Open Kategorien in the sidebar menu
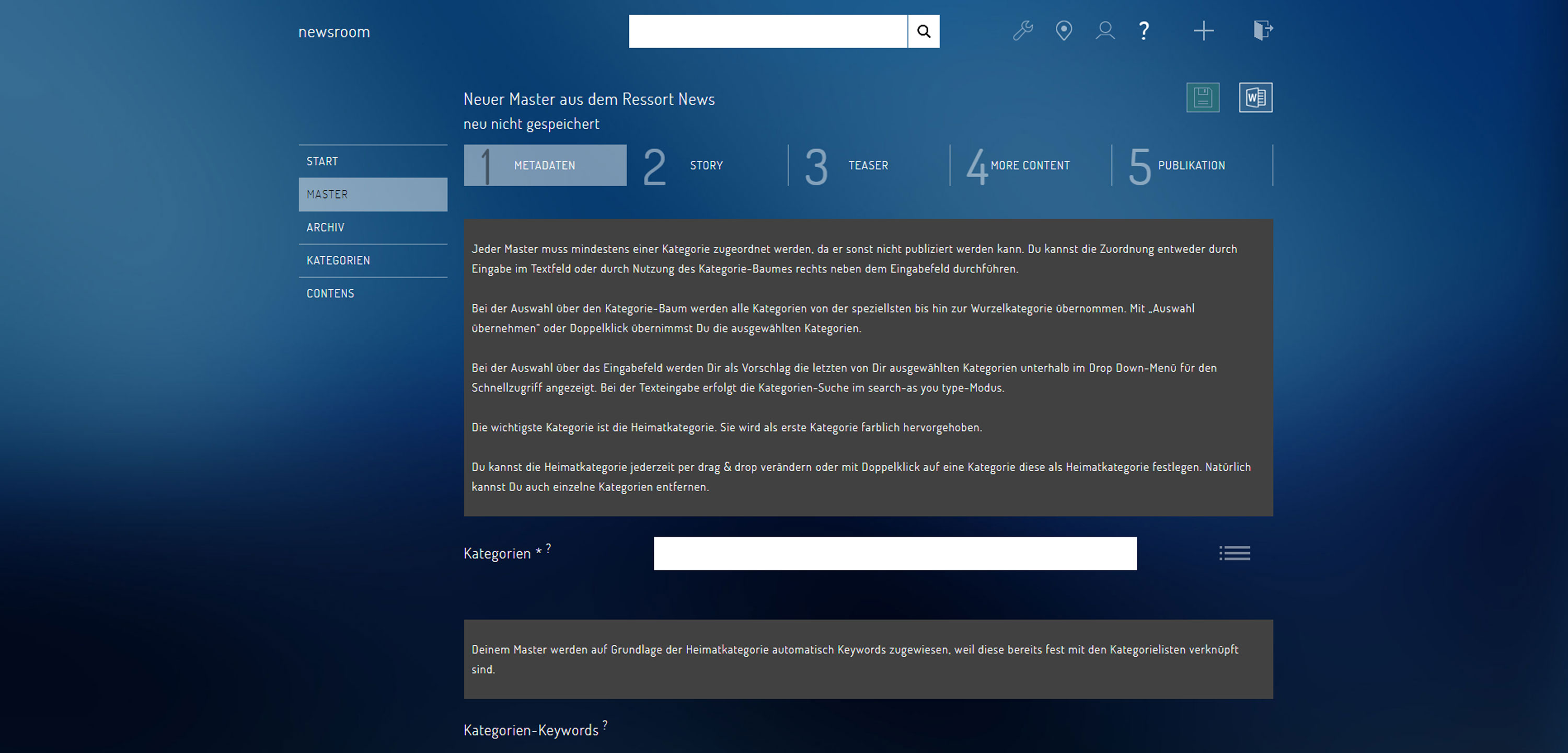This screenshot has height=753, width=1568. [339, 260]
